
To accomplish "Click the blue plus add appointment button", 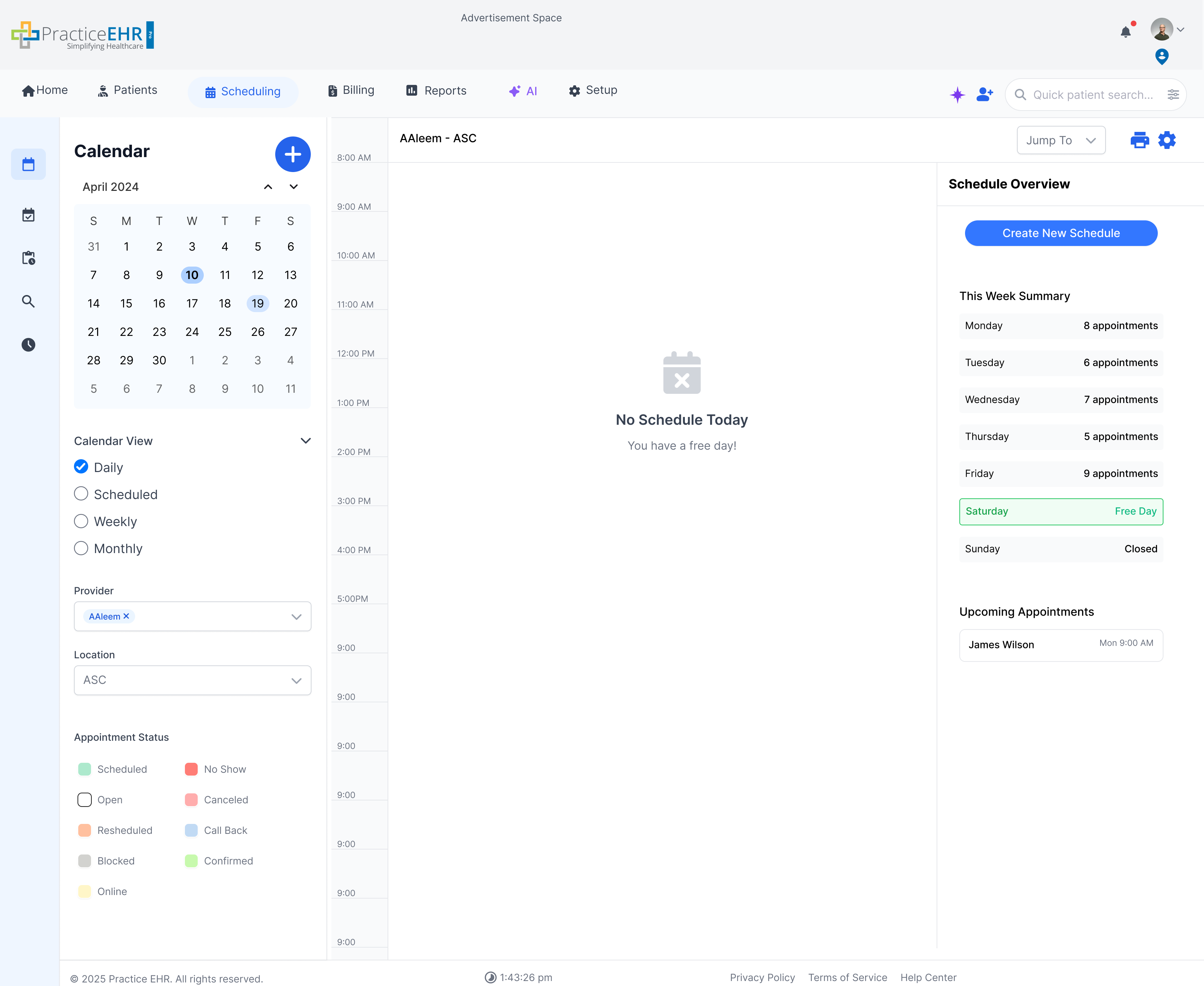I will point(293,154).
